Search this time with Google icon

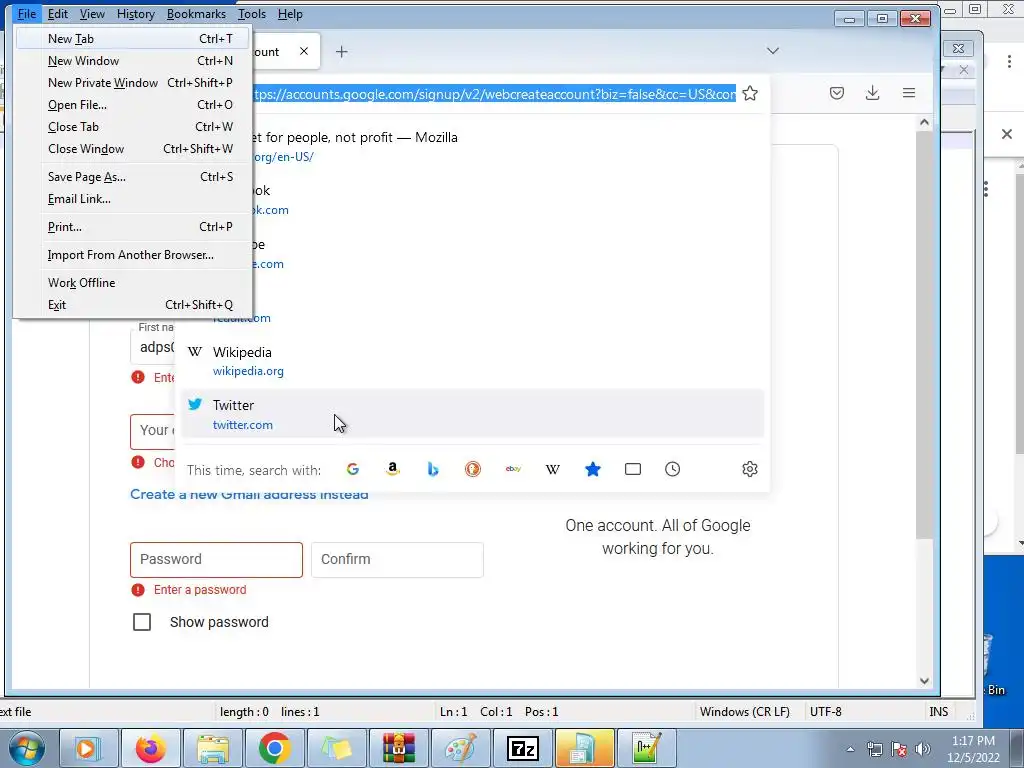pos(353,469)
